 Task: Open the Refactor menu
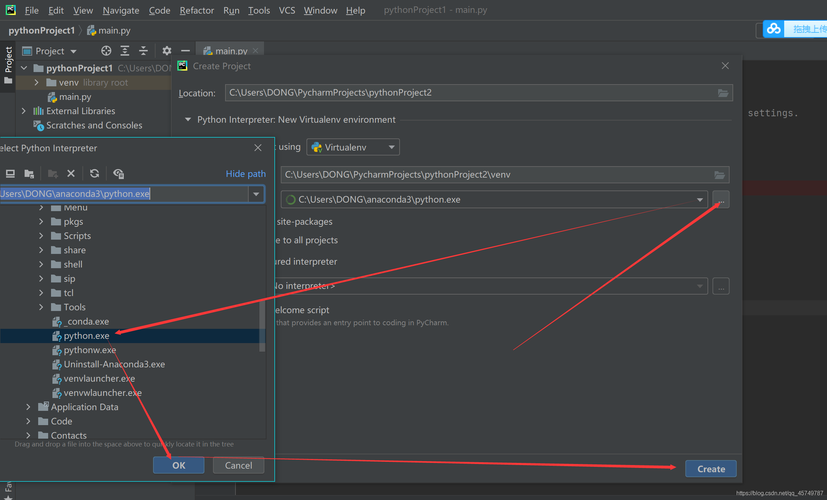point(197,11)
